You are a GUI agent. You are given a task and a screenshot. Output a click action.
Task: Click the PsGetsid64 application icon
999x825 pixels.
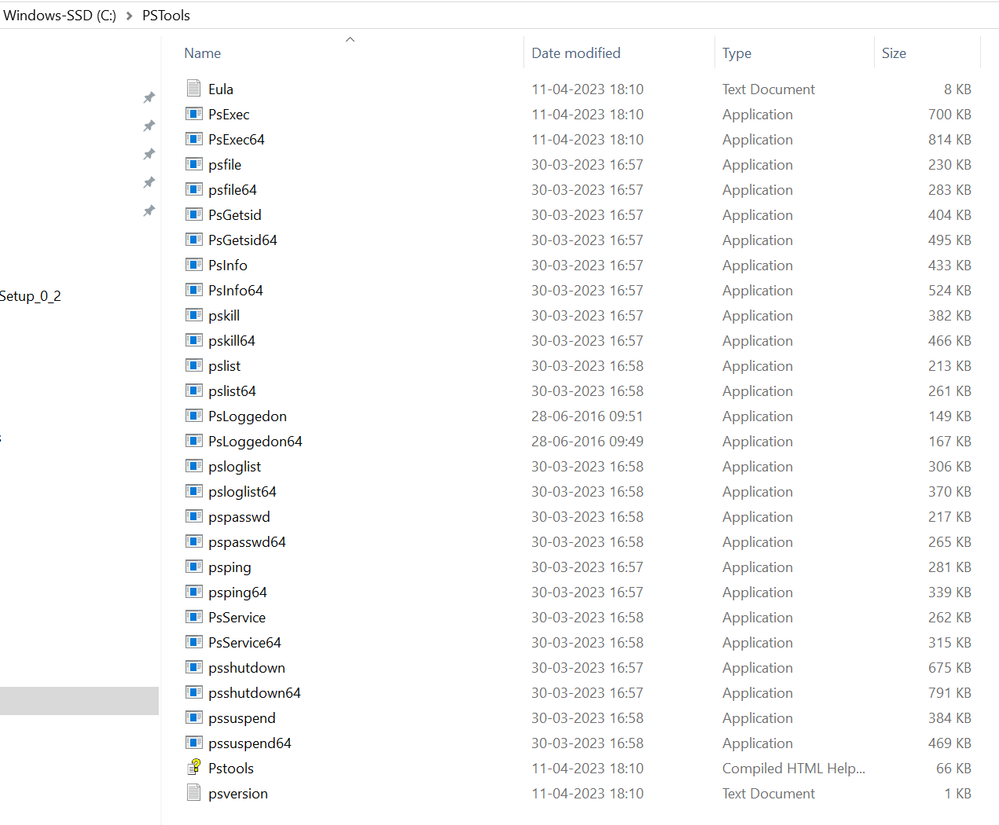coord(194,240)
